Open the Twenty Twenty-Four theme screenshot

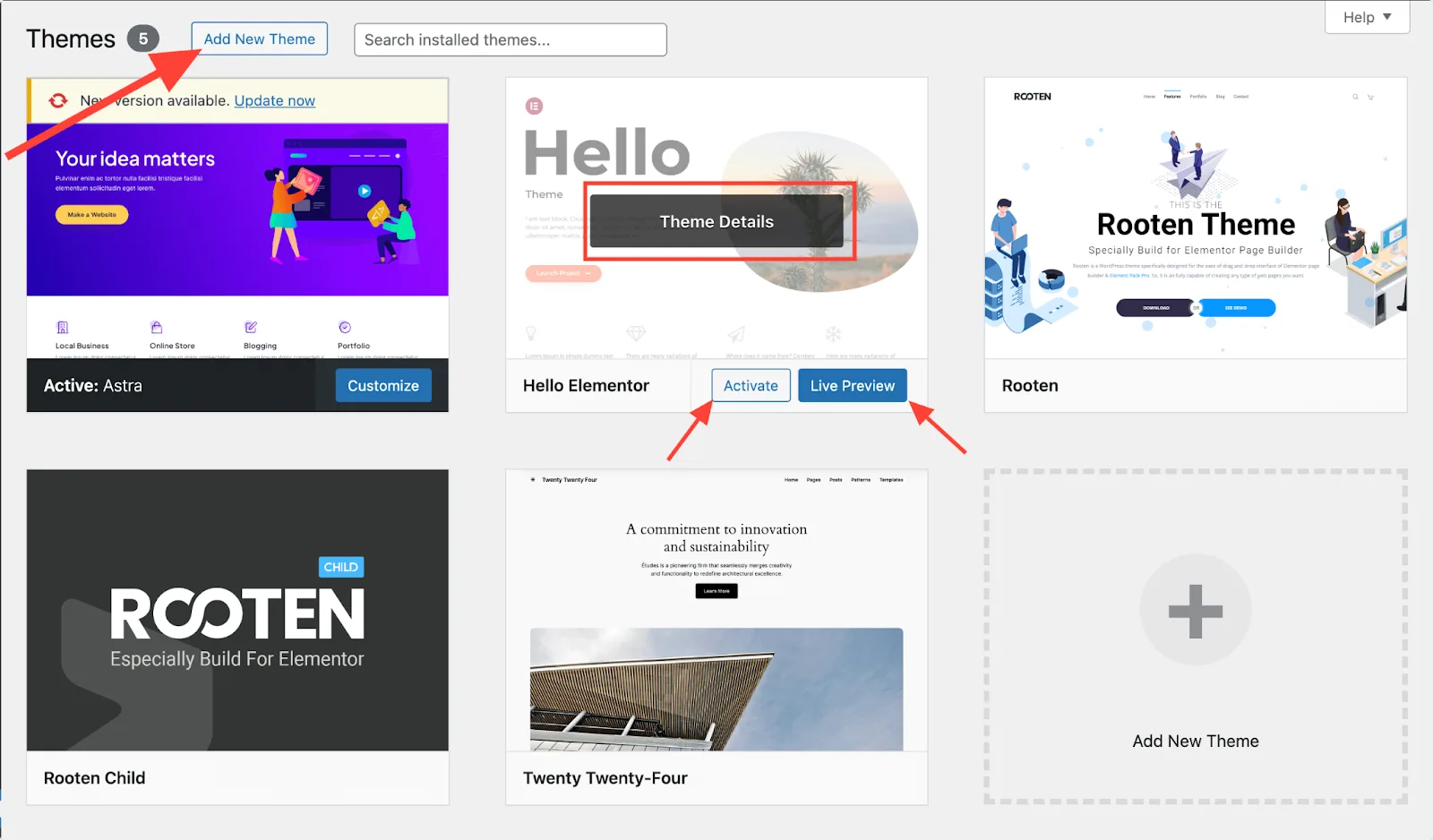[x=716, y=610]
